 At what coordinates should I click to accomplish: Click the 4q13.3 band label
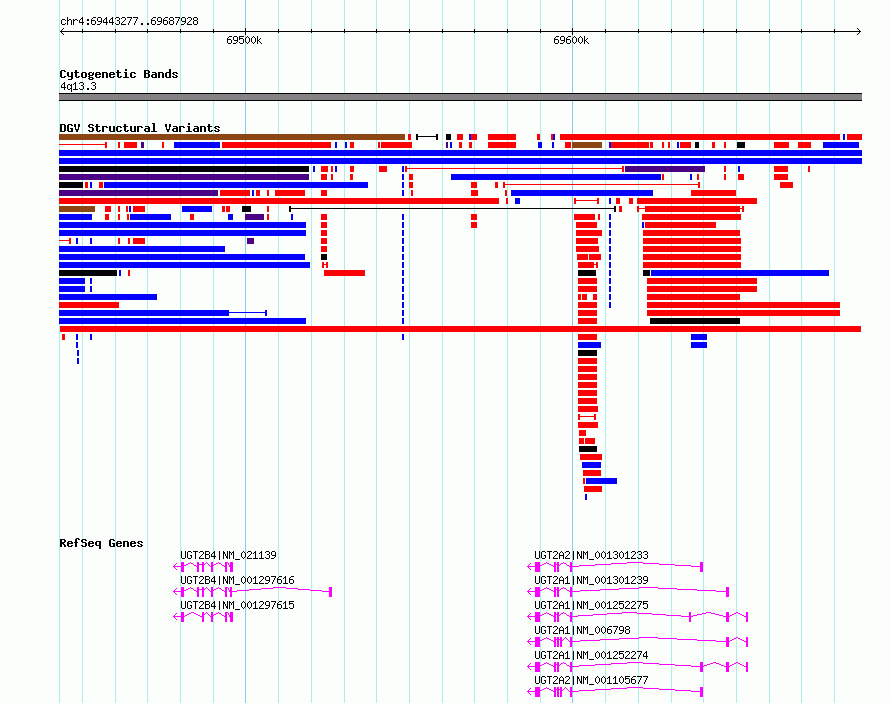click(78, 86)
